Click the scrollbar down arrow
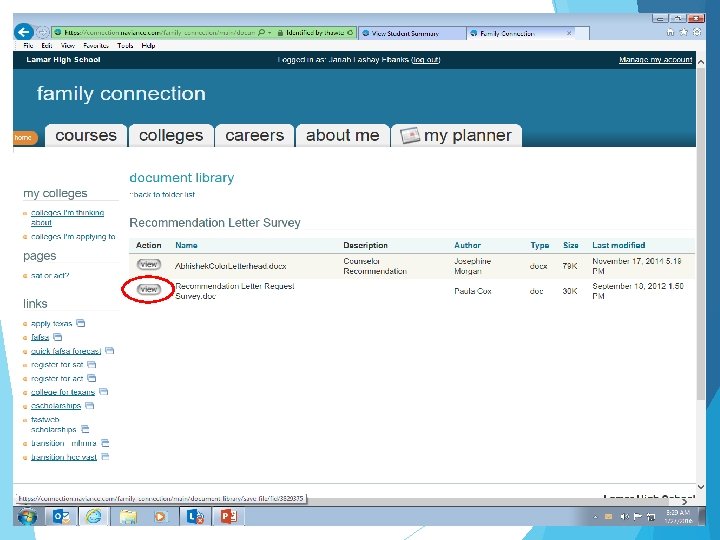The width and height of the screenshot is (720, 540). pos(701,486)
